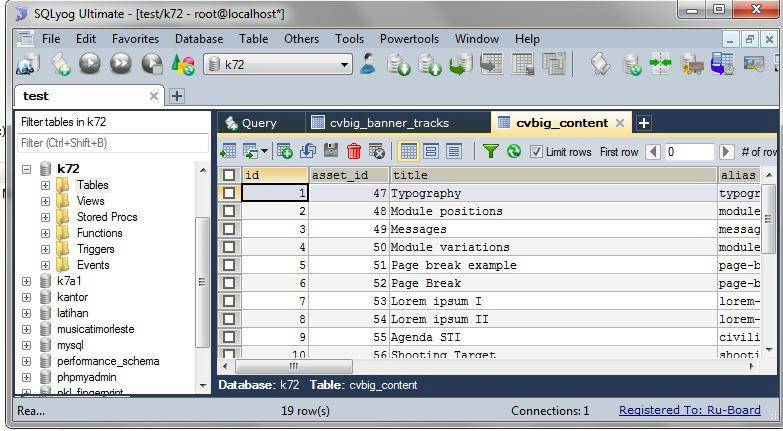783x431 pixels.
Task: Add a new connection tab next to test
Action: pos(177,96)
